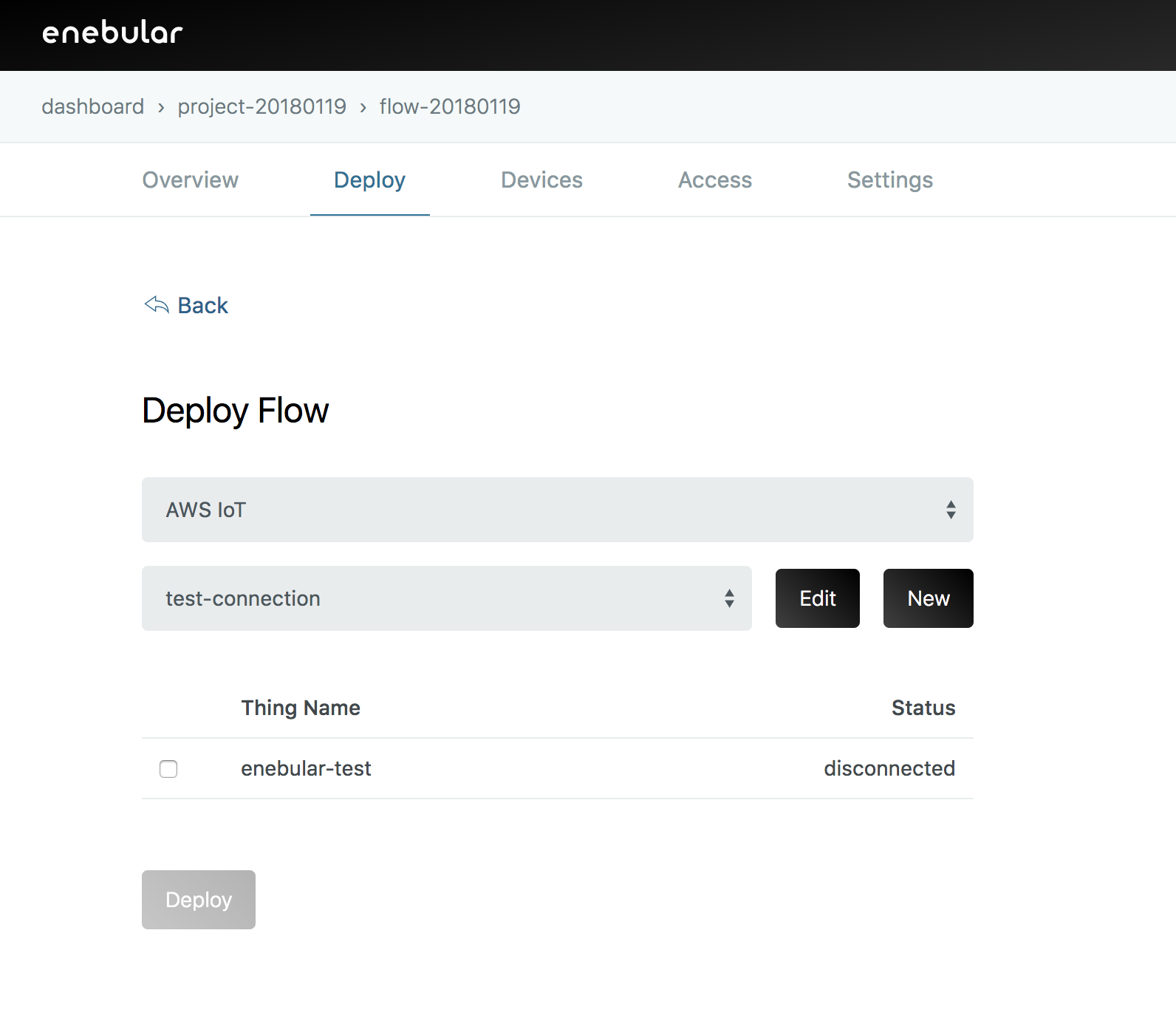
Task: Click flow-20180119 breadcrumb
Action: [449, 106]
